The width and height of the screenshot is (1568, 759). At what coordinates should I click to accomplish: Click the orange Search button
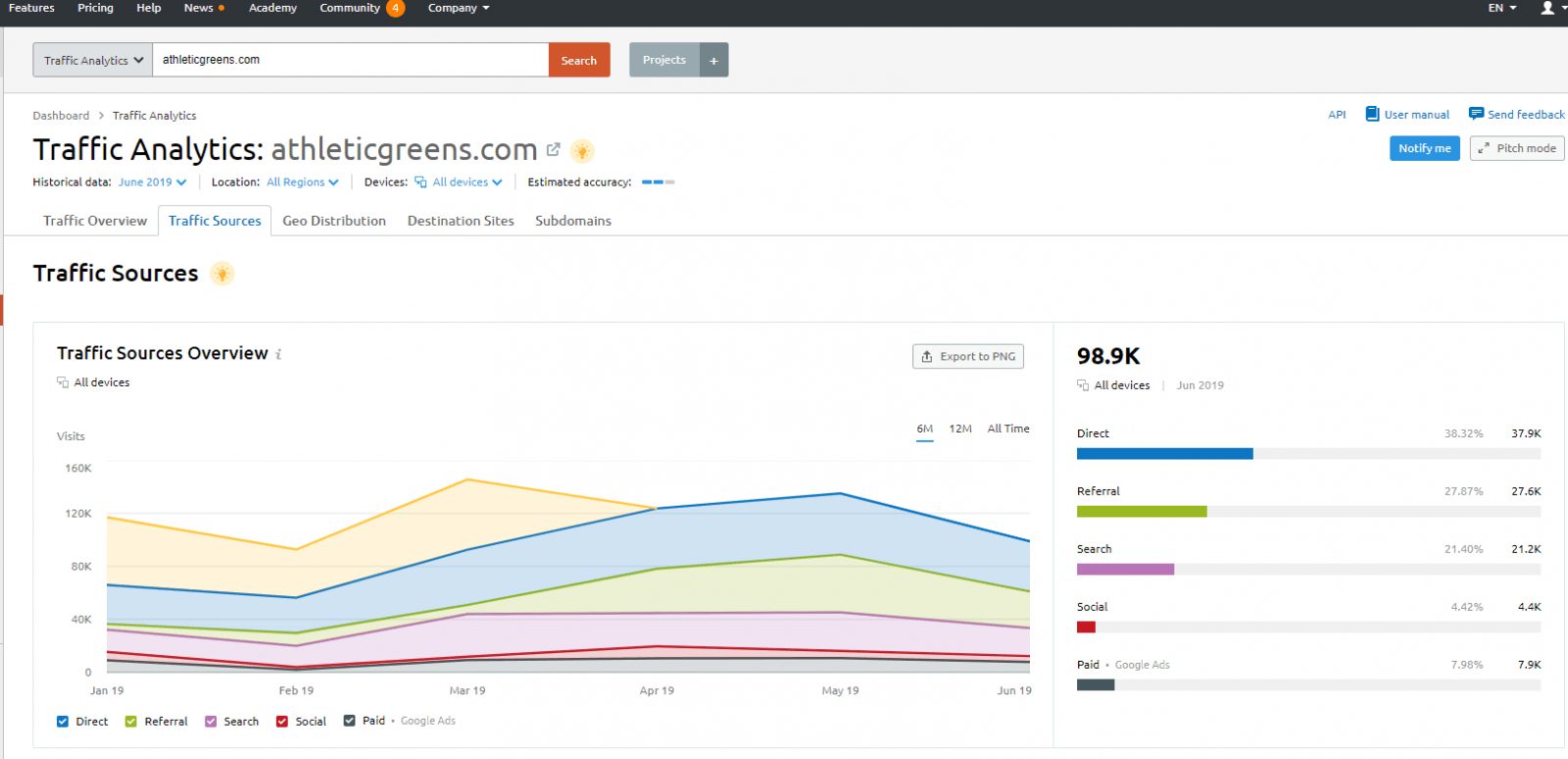579,60
